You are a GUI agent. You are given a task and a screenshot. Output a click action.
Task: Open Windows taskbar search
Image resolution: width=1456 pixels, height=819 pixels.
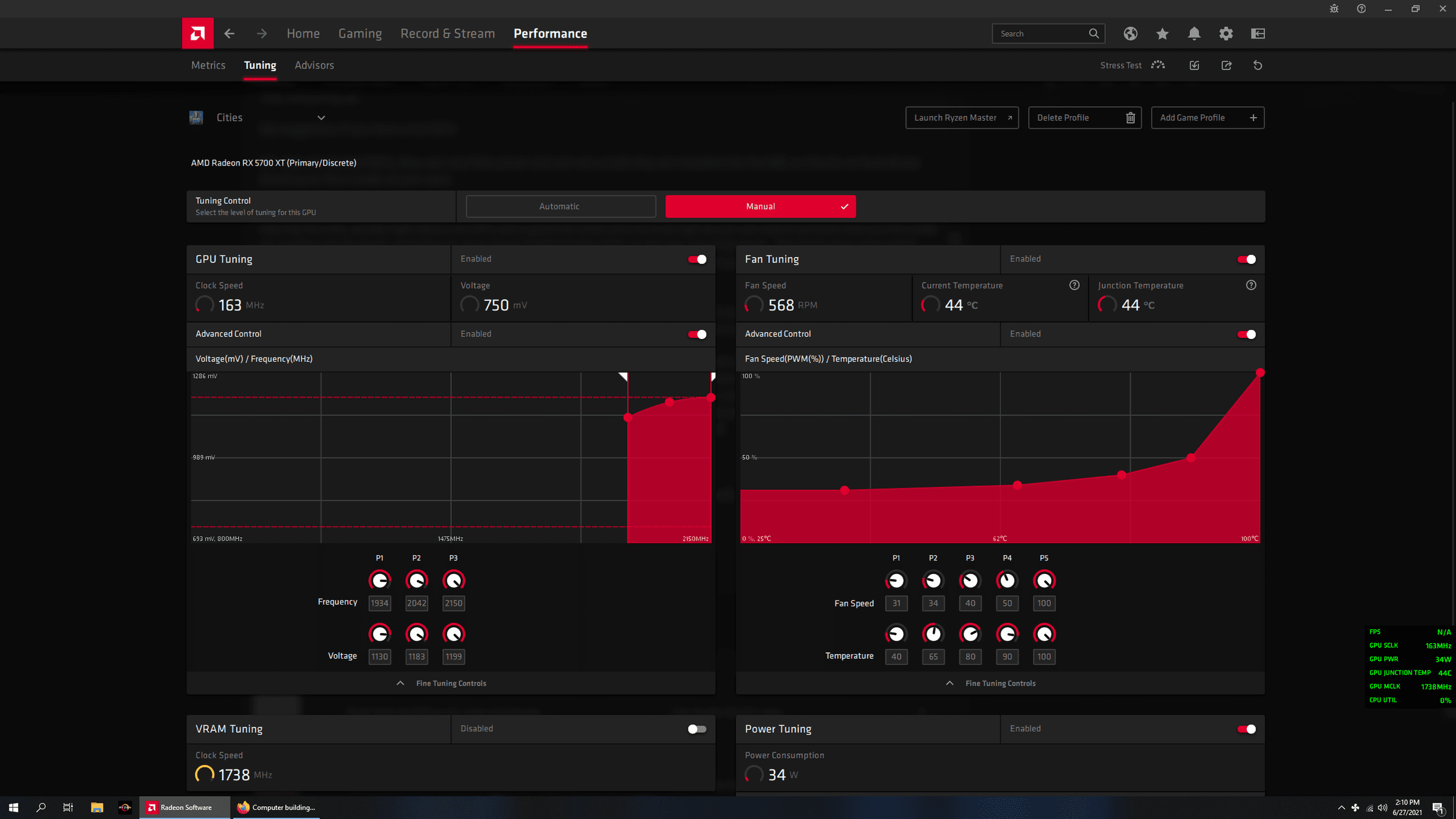[41, 807]
